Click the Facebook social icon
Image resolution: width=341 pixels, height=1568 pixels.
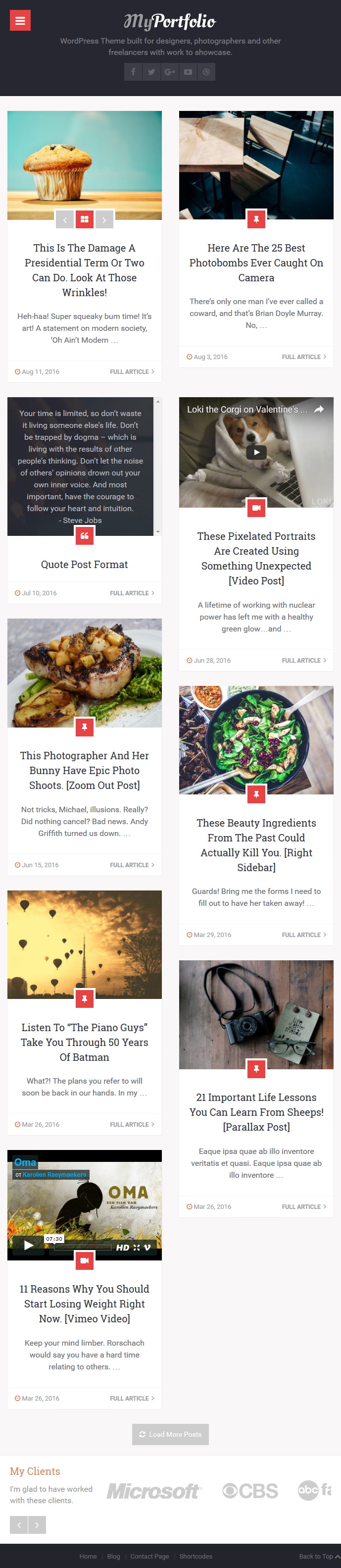pyautogui.click(x=133, y=72)
